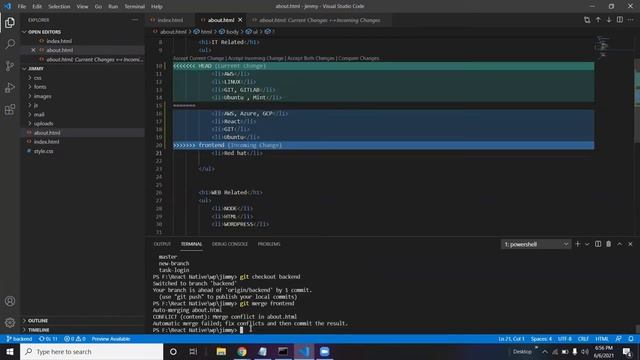Switch to the Output panel tab
Viewport: 640px width, 360px height.
point(162,244)
